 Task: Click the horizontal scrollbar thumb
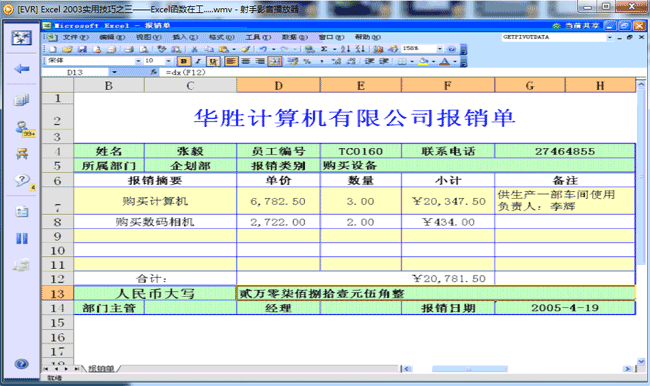point(470,368)
